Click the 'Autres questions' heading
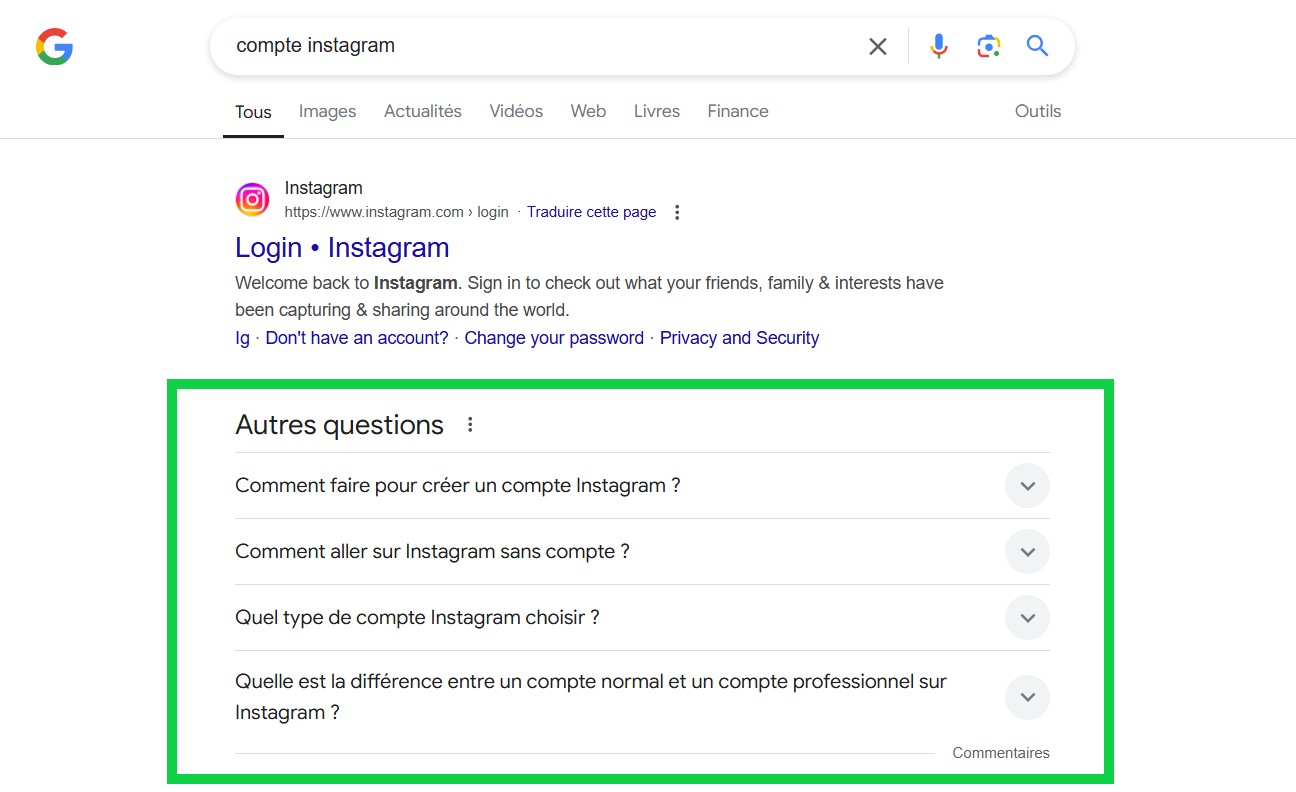The height and width of the screenshot is (792, 1296). (339, 425)
